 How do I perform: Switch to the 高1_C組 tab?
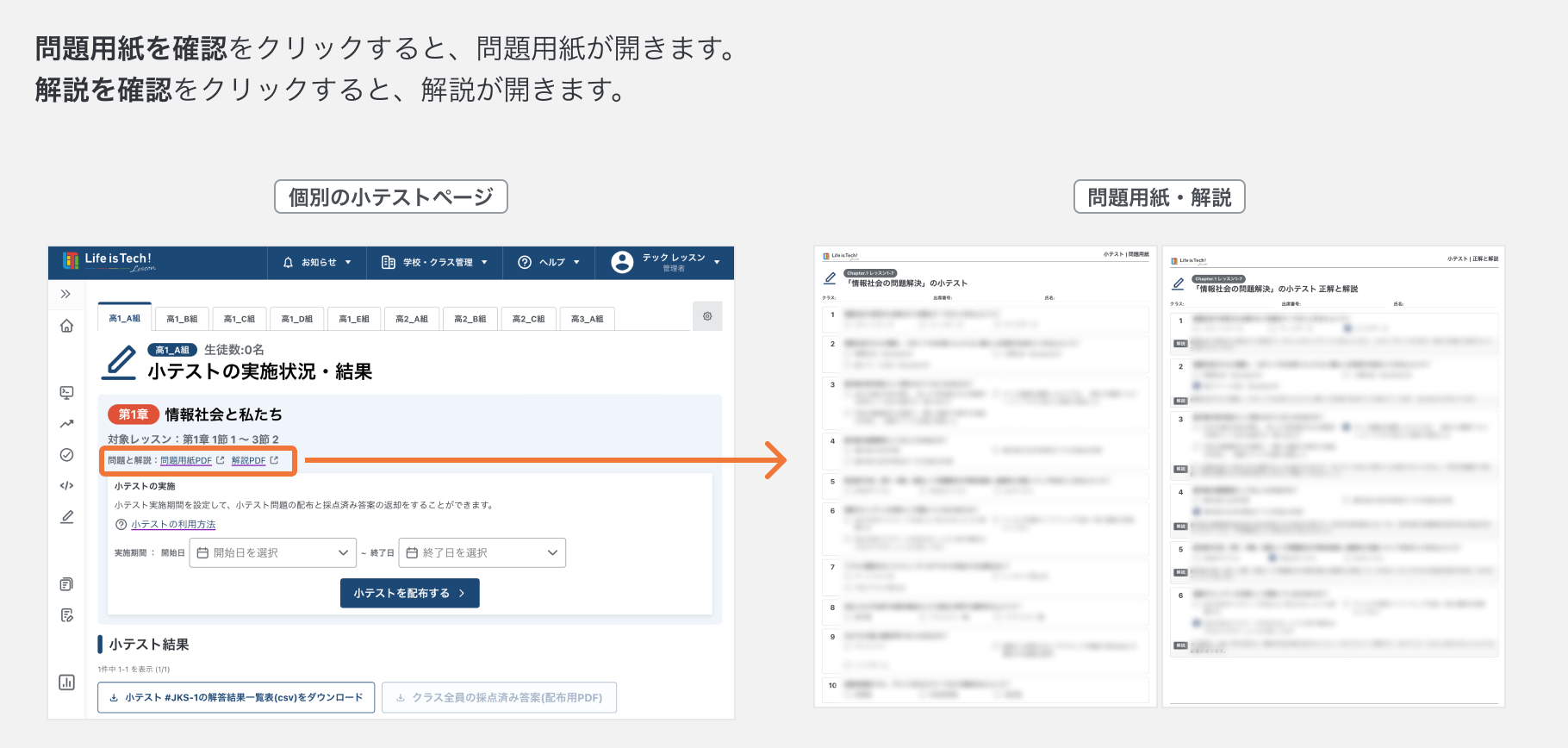(240, 319)
